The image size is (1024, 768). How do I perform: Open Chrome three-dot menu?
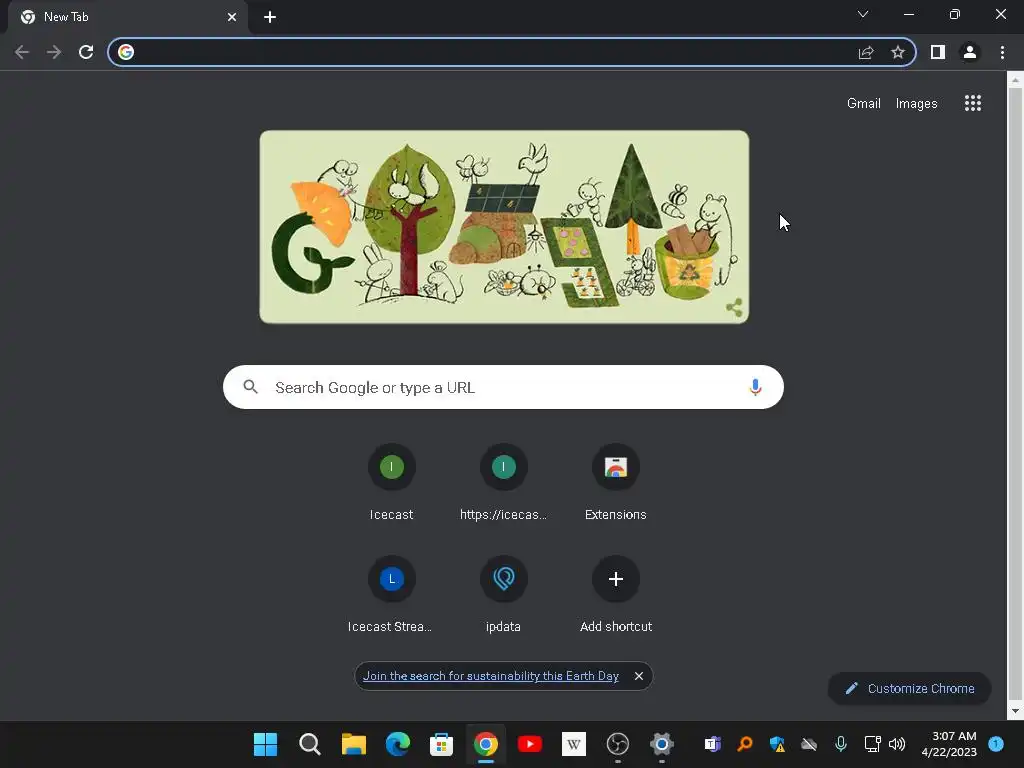pos(1002,52)
